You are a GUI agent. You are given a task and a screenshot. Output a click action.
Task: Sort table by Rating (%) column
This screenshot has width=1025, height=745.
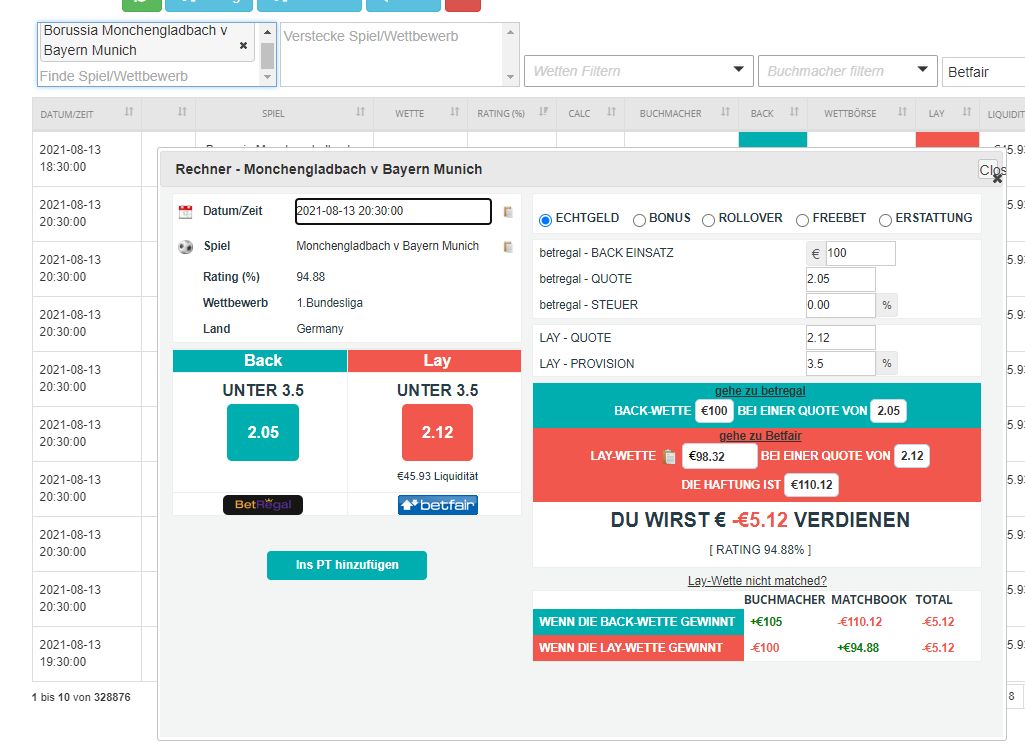coord(543,112)
